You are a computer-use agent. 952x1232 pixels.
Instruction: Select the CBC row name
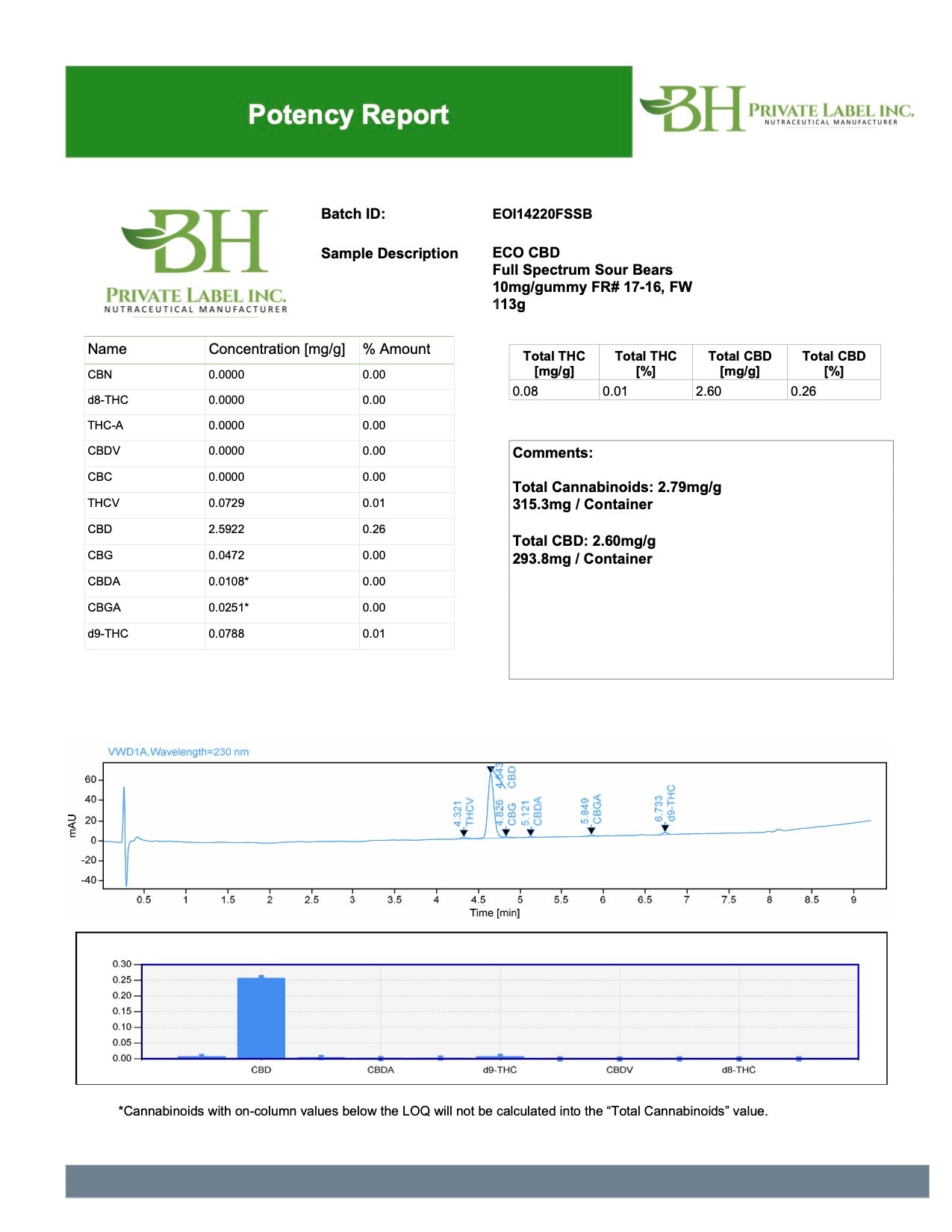[x=100, y=477]
